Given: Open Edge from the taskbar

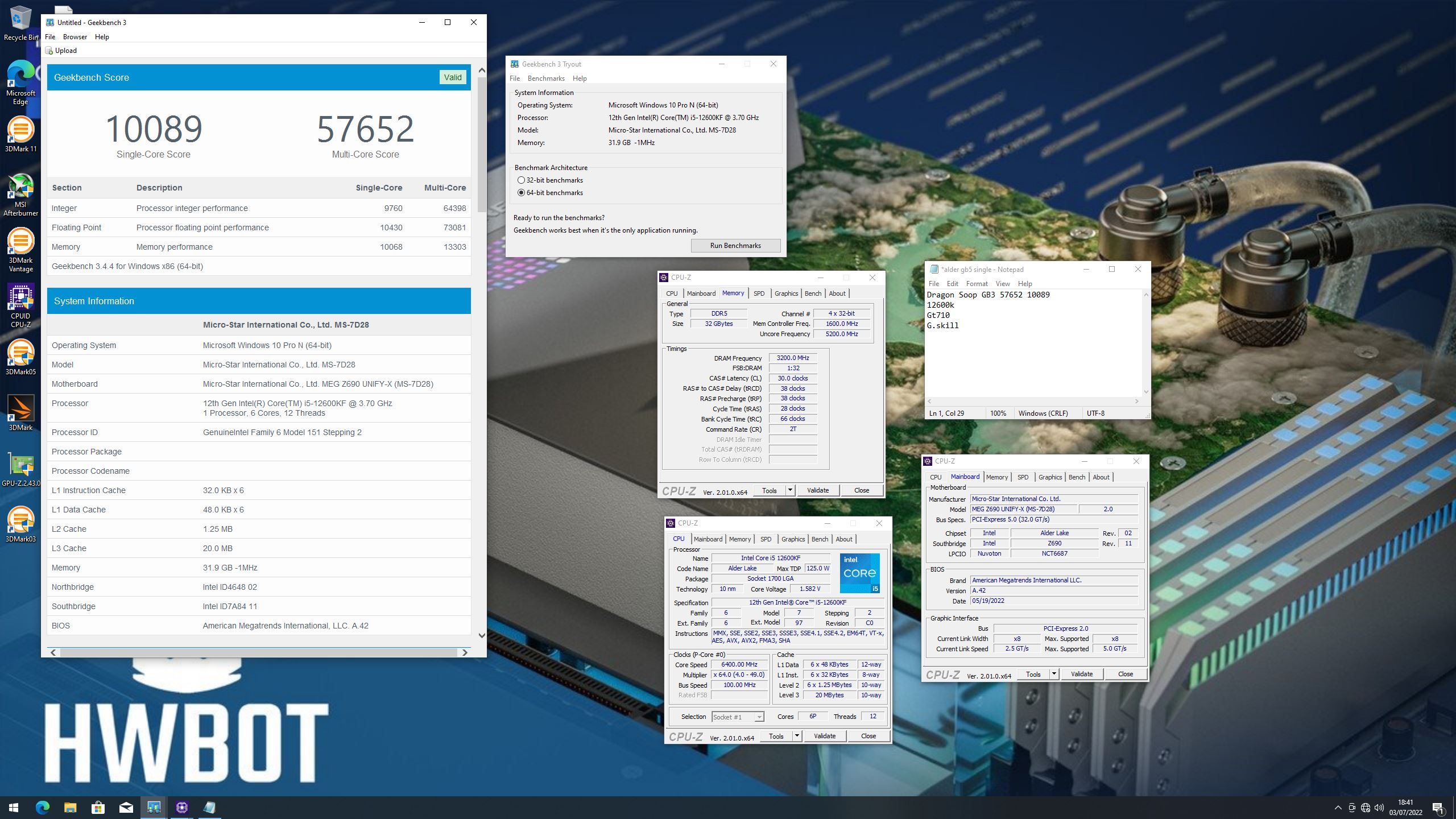Looking at the screenshot, I should 42,807.
